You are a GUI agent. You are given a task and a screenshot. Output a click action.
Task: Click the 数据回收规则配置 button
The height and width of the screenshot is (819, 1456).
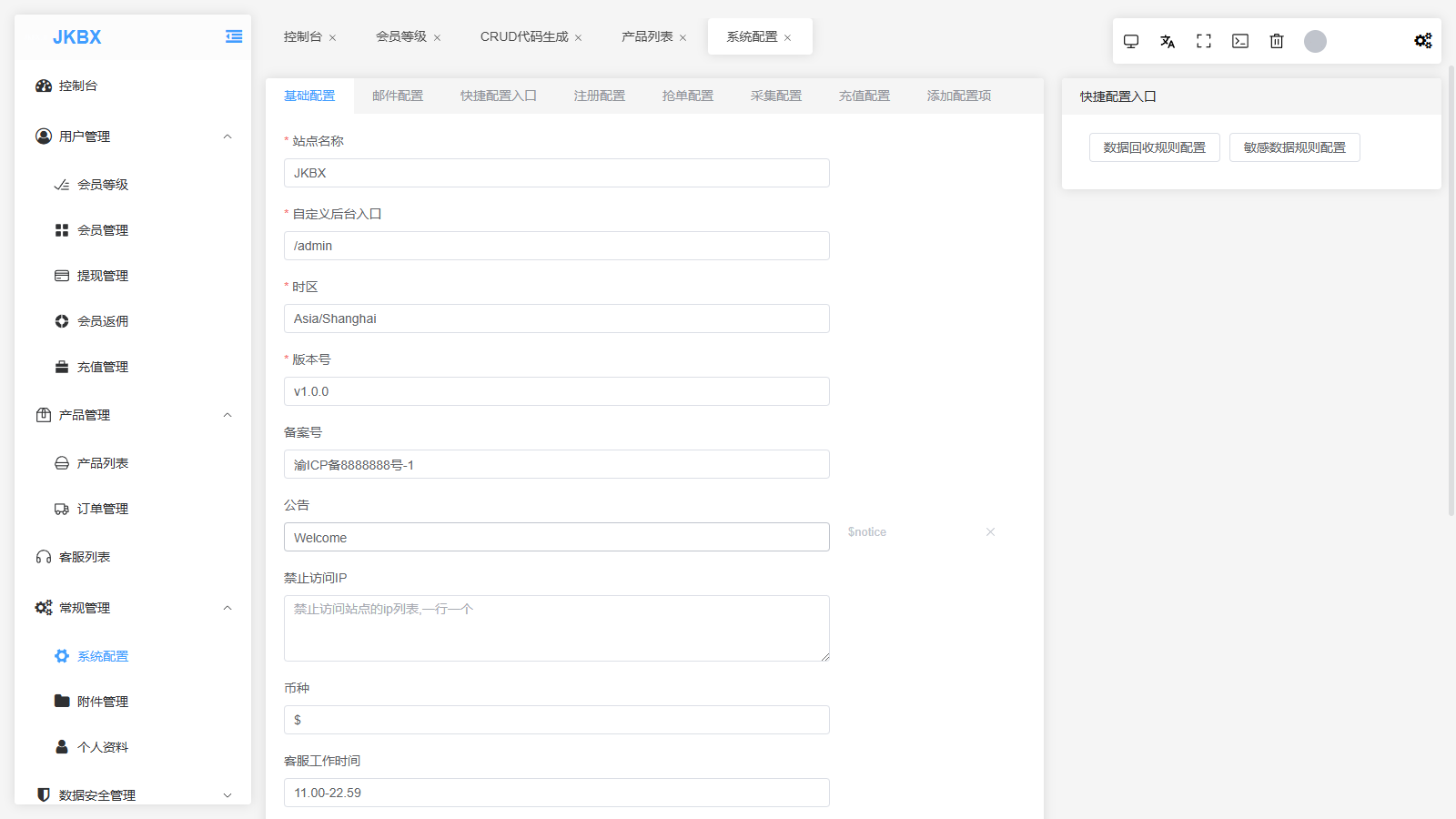coord(1154,147)
